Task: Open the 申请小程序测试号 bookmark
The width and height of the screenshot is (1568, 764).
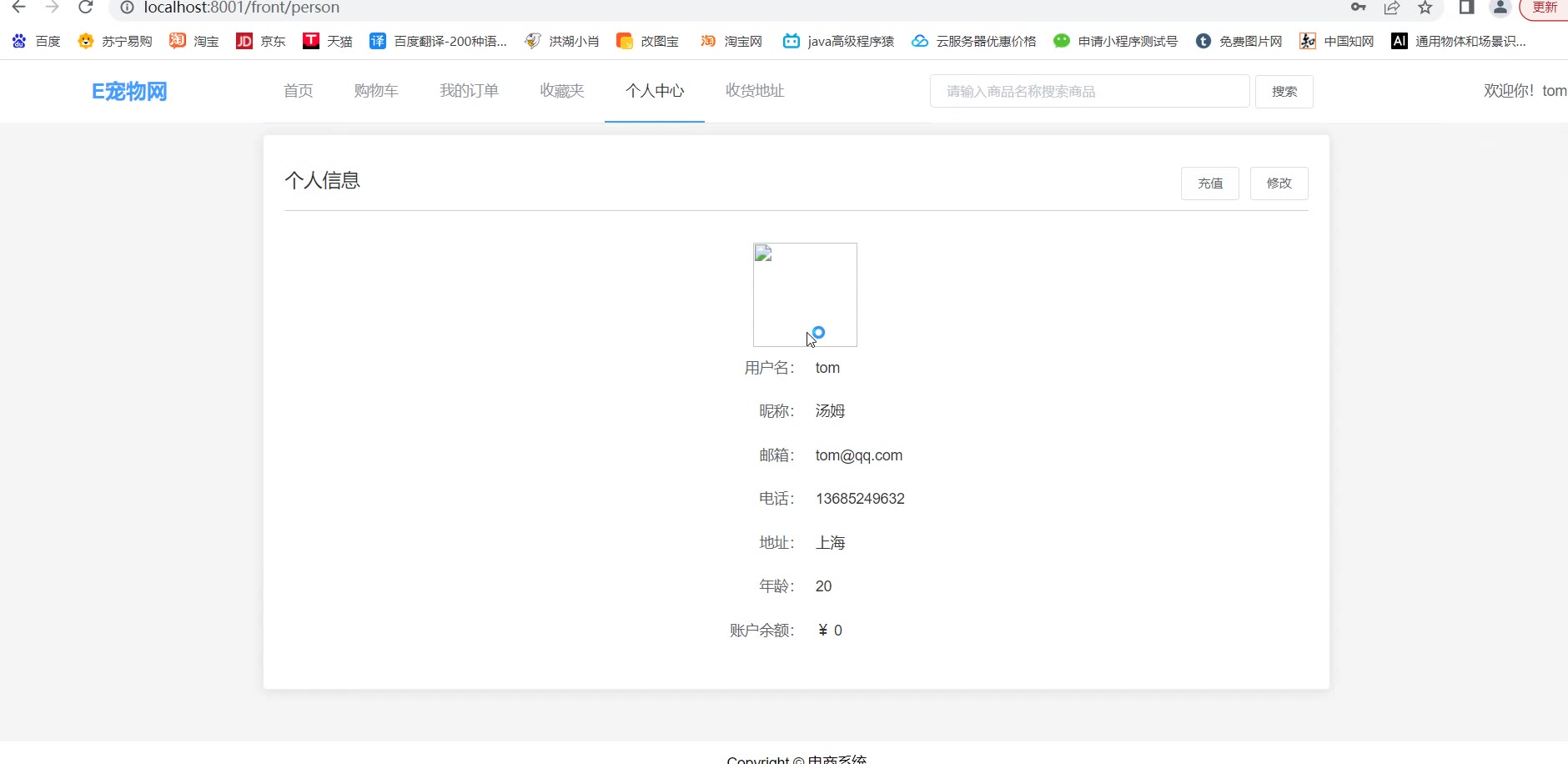Action: (1115, 41)
